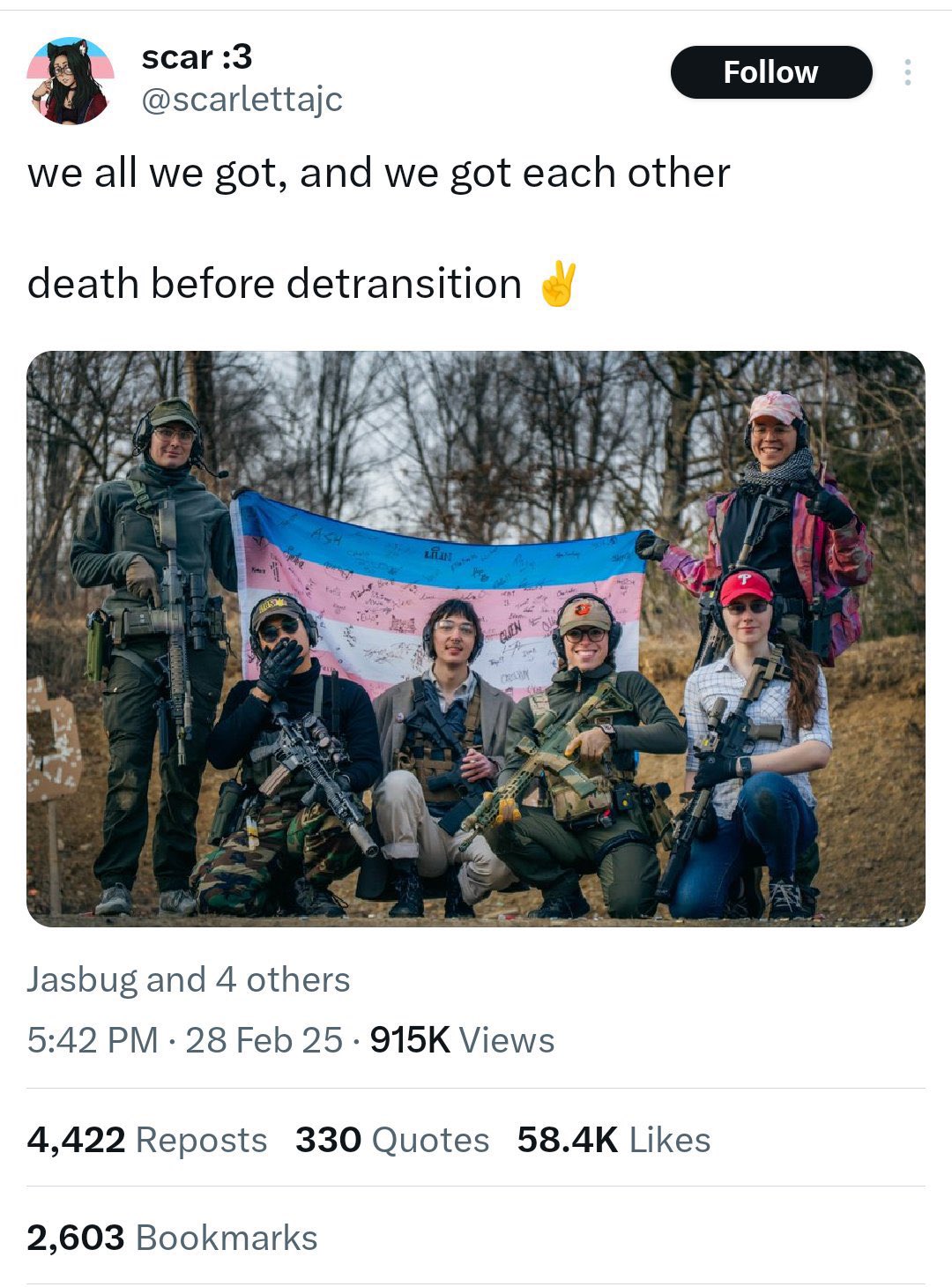View the 915K Views analytics

click(462, 1040)
